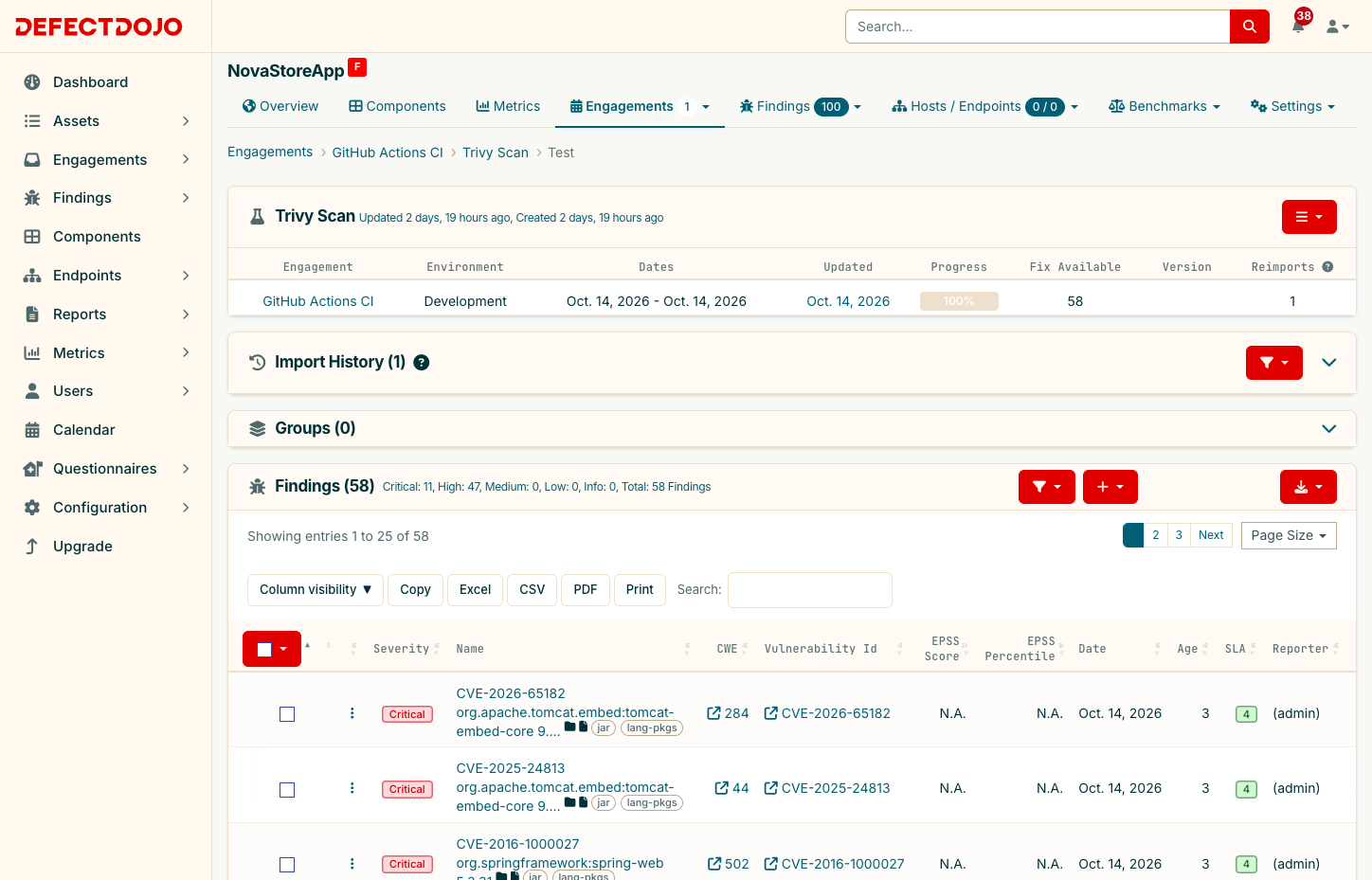Image resolution: width=1372 pixels, height=880 pixels.
Task: Open the findings download report button
Action: pos(1308,487)
